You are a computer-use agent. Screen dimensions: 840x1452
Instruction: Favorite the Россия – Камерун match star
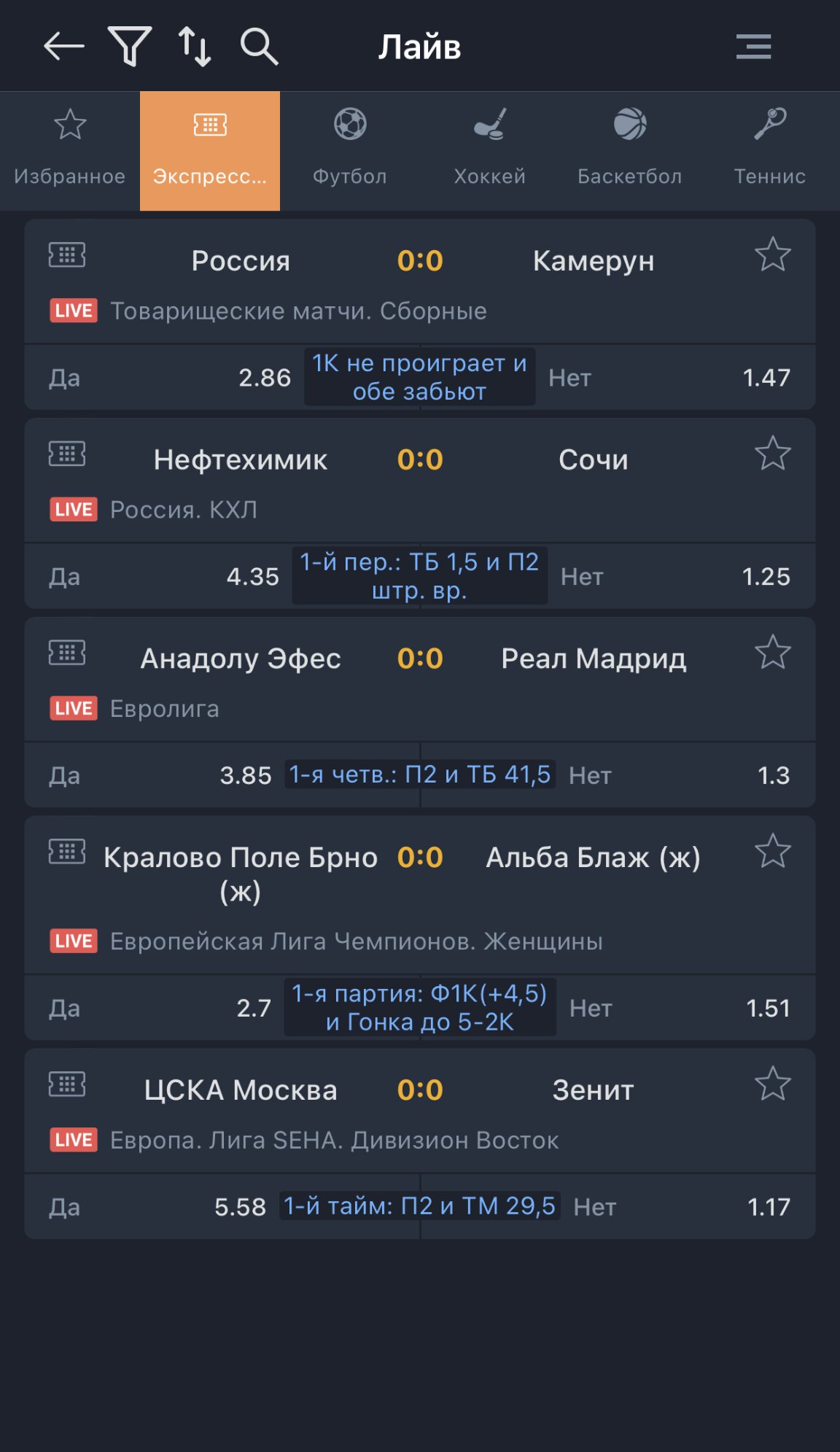772,255
